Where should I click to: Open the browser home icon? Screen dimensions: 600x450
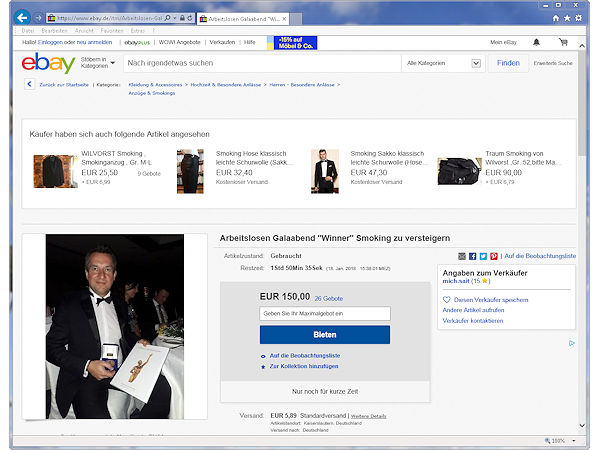556,18
